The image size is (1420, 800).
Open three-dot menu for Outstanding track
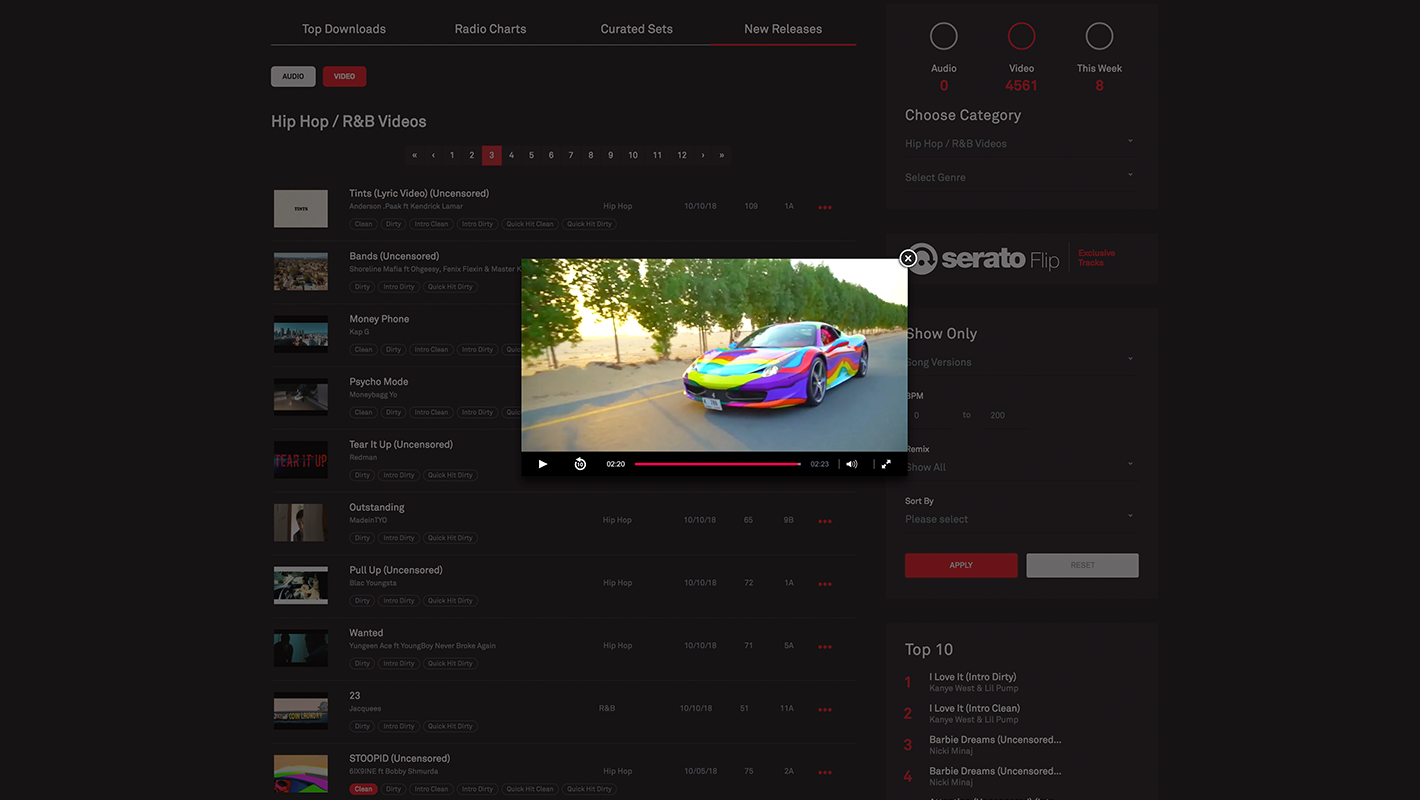[x=825, y=521]
